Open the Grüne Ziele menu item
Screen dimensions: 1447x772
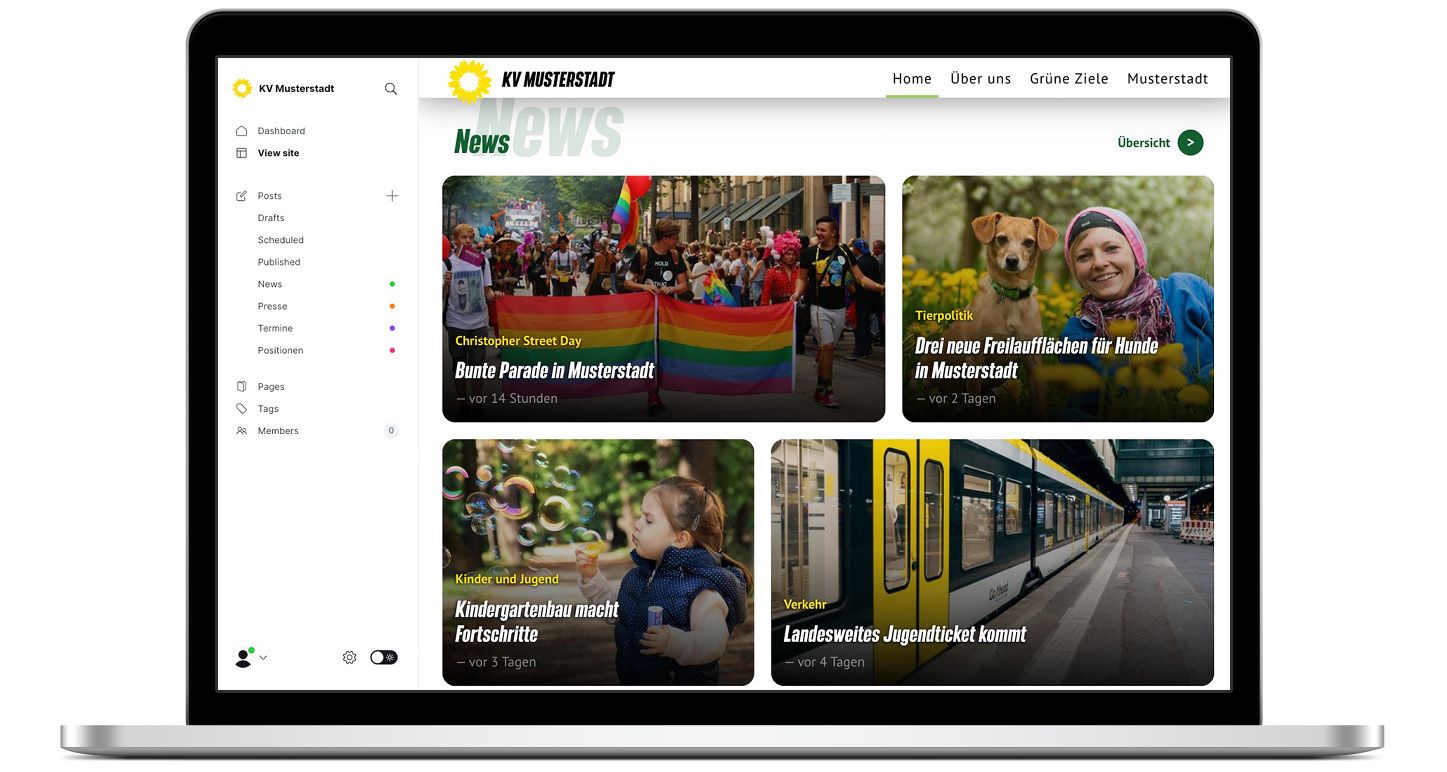click(x=1069, y=79)
